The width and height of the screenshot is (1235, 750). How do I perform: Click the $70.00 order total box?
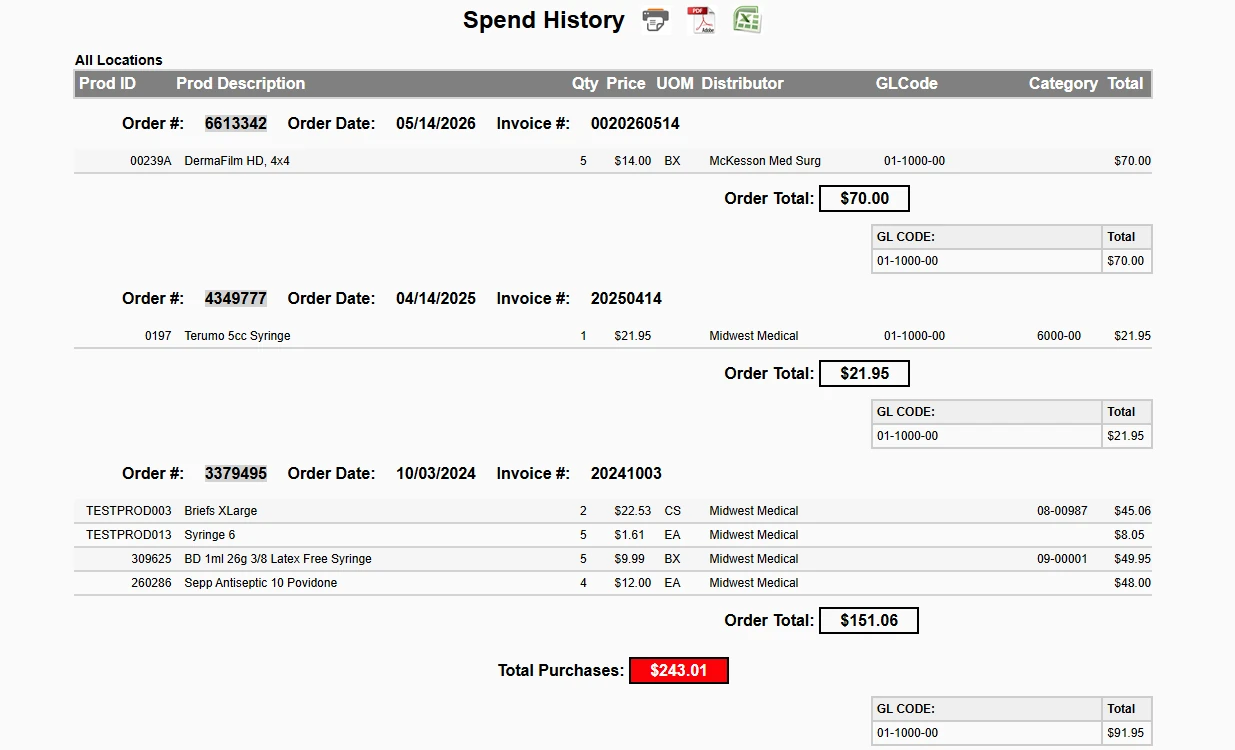[864, 198]
